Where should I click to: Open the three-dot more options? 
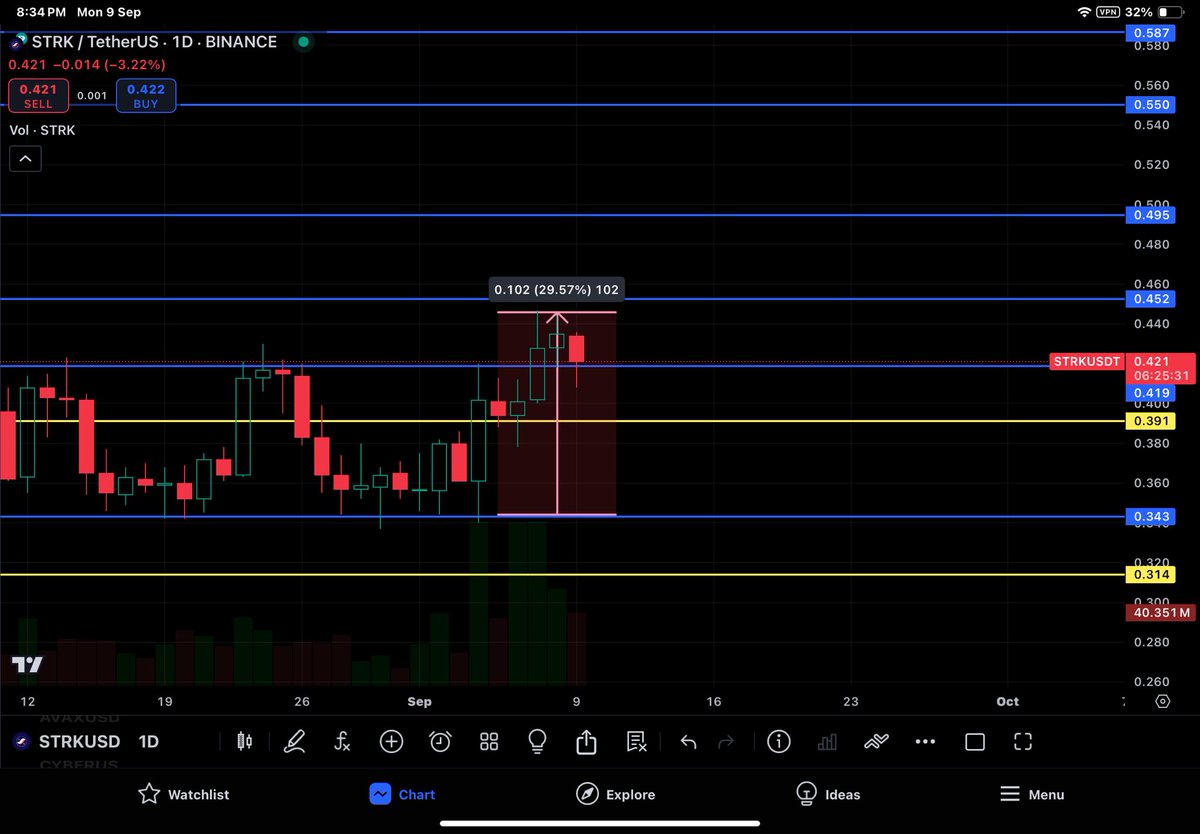point(925,741)
